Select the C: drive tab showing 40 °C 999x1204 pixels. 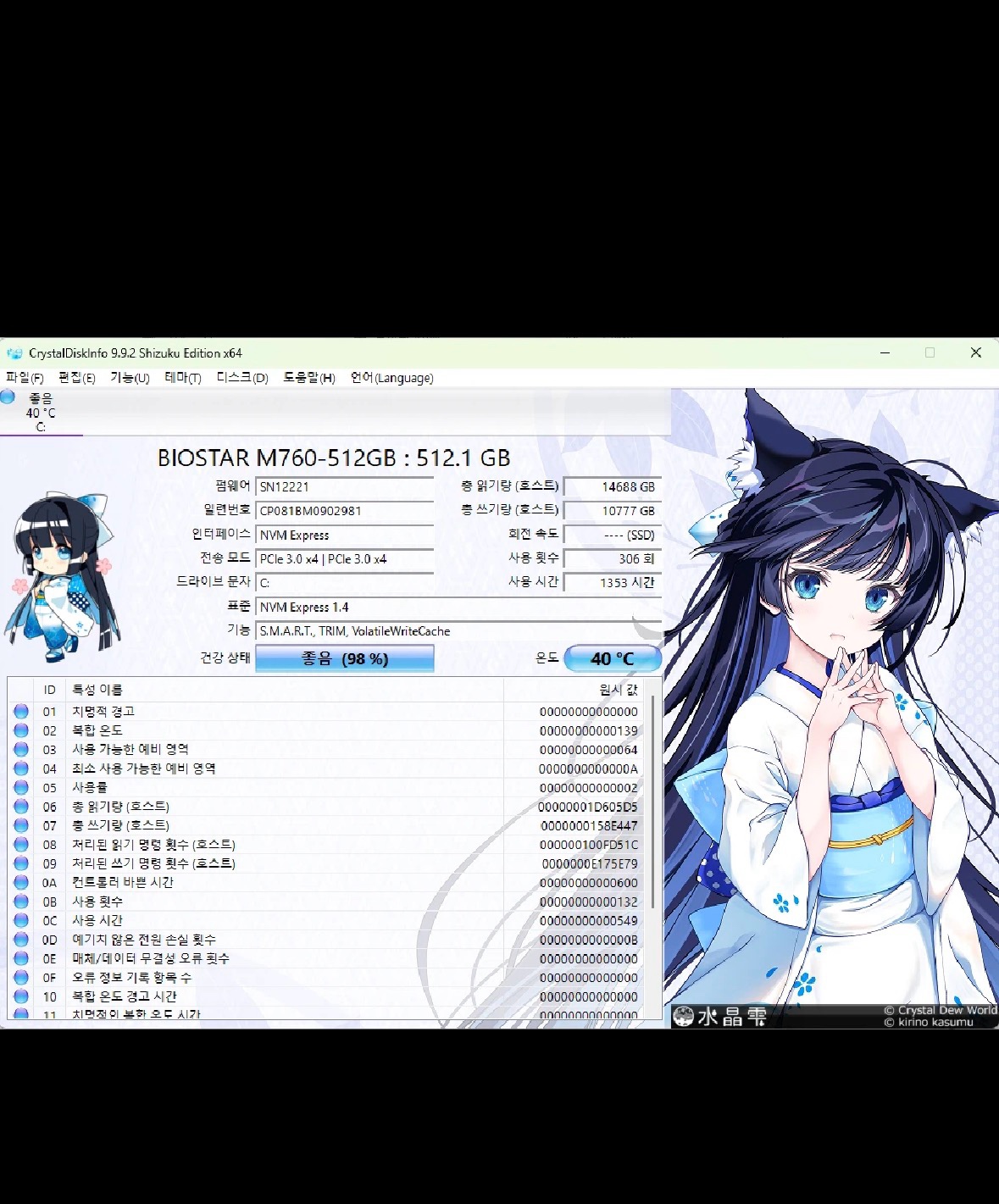click(41, 413)
